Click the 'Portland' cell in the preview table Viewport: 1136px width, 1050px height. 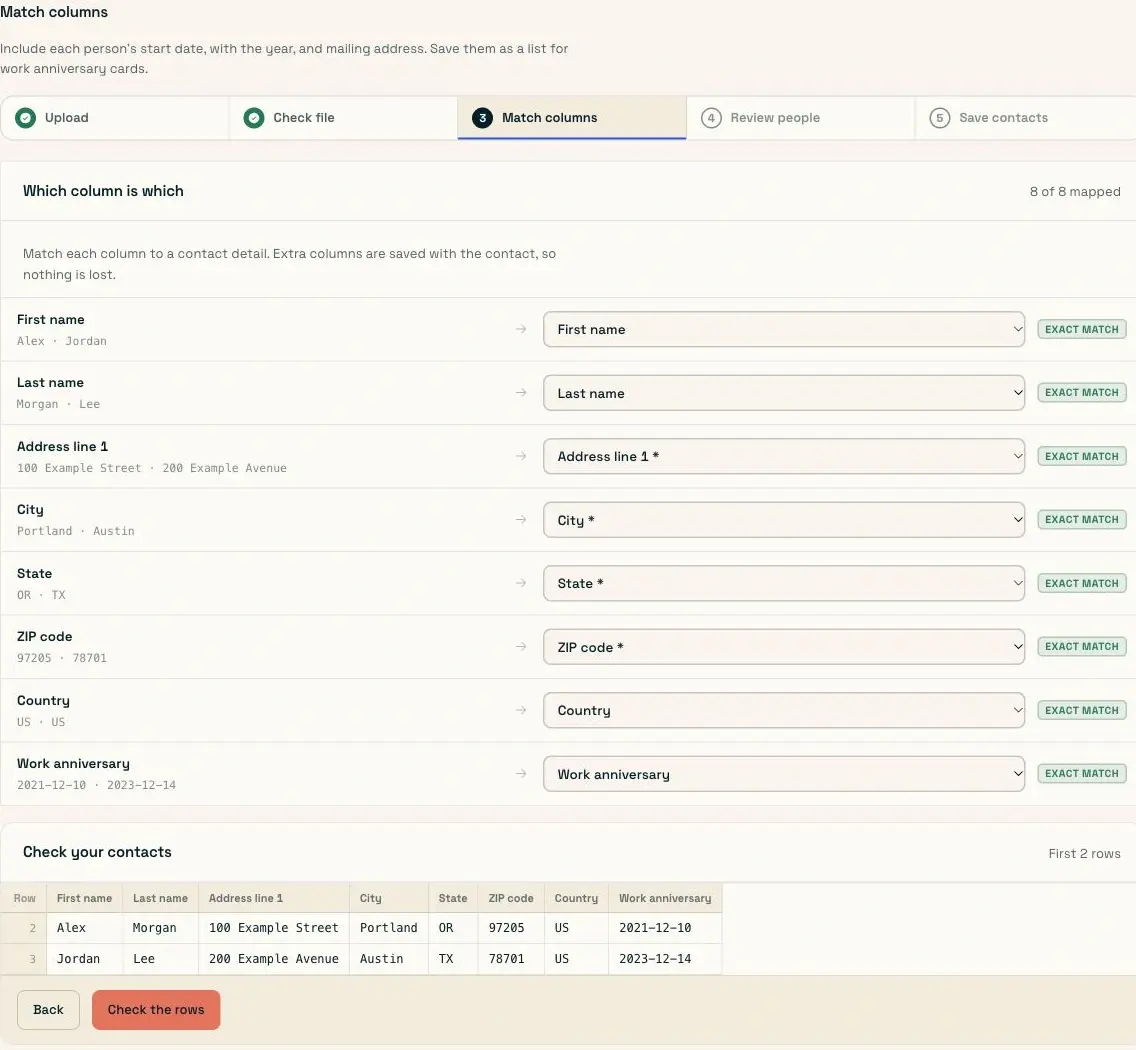pos(389,928)
